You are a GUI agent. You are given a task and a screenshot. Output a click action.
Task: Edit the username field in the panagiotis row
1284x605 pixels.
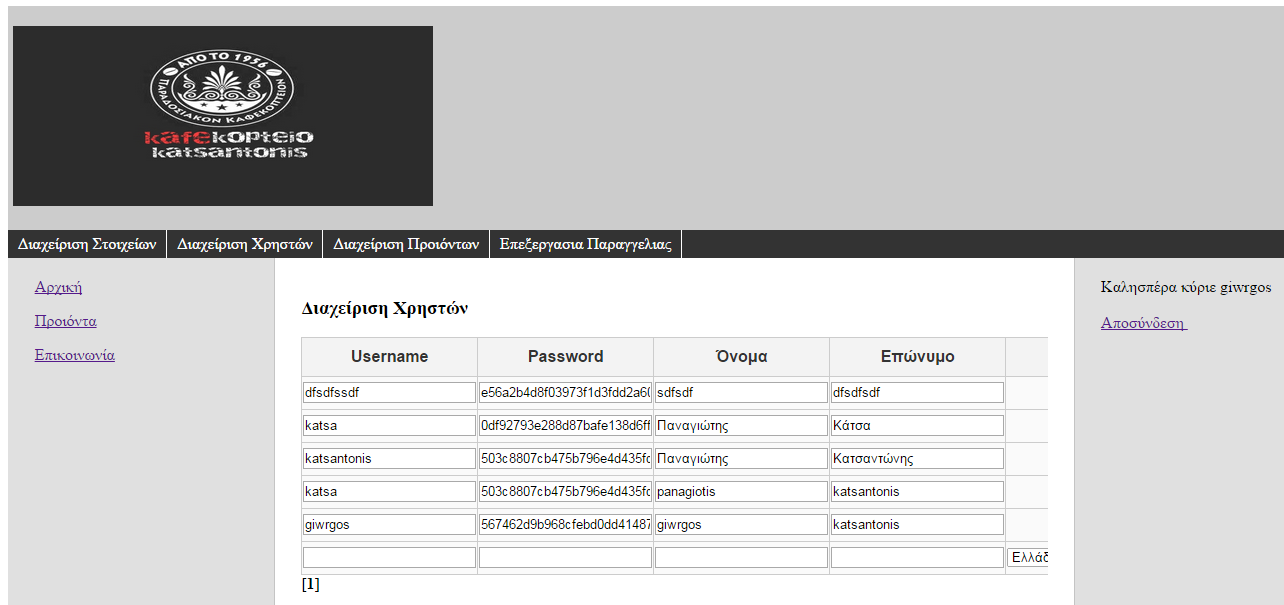tap(389, 492)
